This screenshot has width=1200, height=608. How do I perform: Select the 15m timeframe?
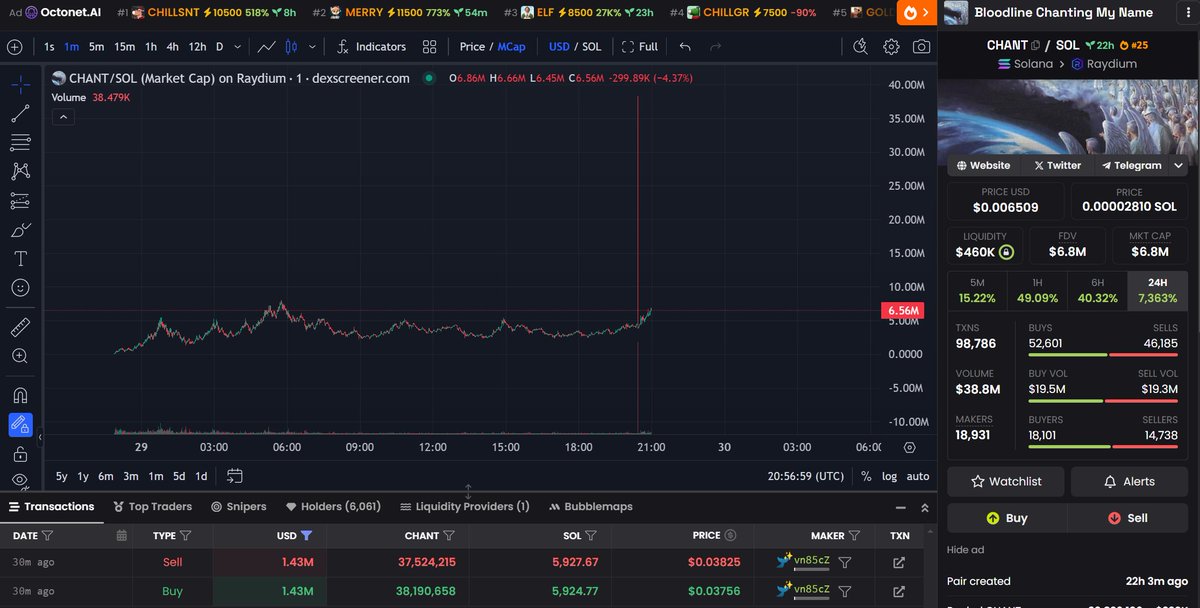(124, 47)
